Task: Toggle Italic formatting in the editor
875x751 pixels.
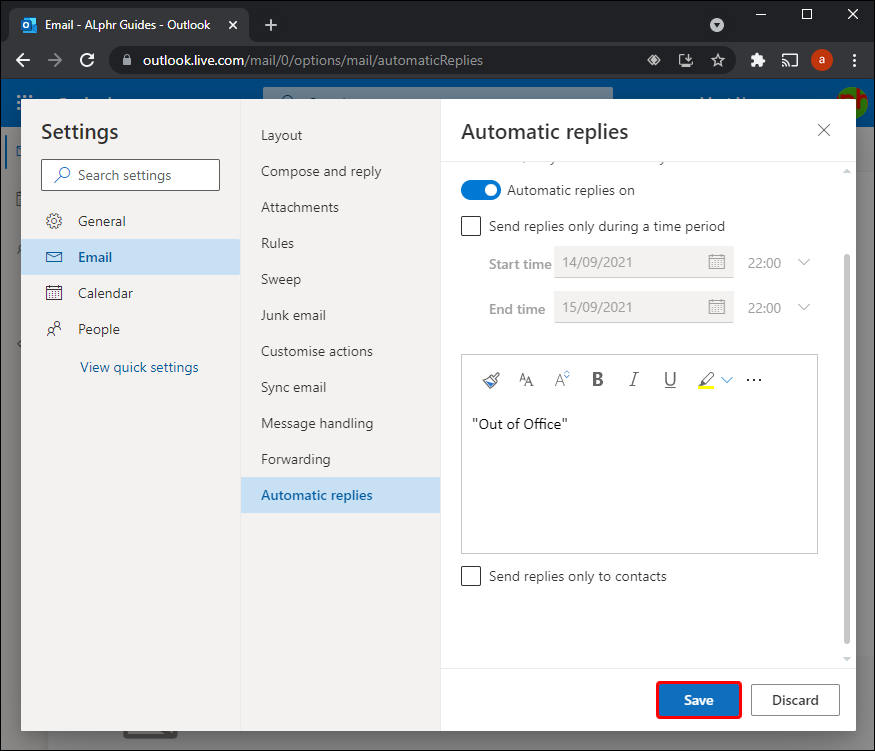Action: (633, 380)
